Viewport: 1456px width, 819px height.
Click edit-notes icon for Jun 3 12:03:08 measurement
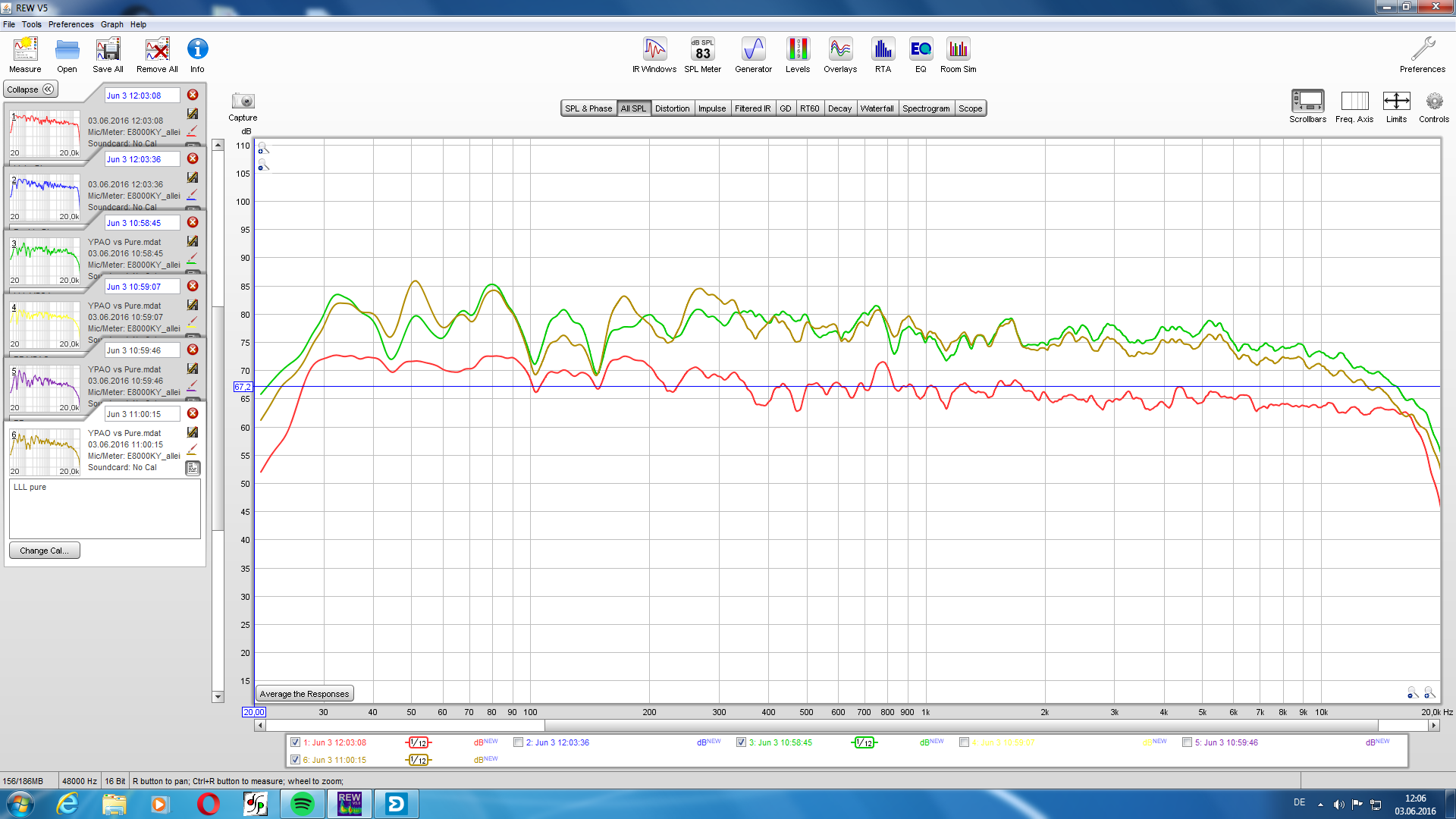[193, 114]
